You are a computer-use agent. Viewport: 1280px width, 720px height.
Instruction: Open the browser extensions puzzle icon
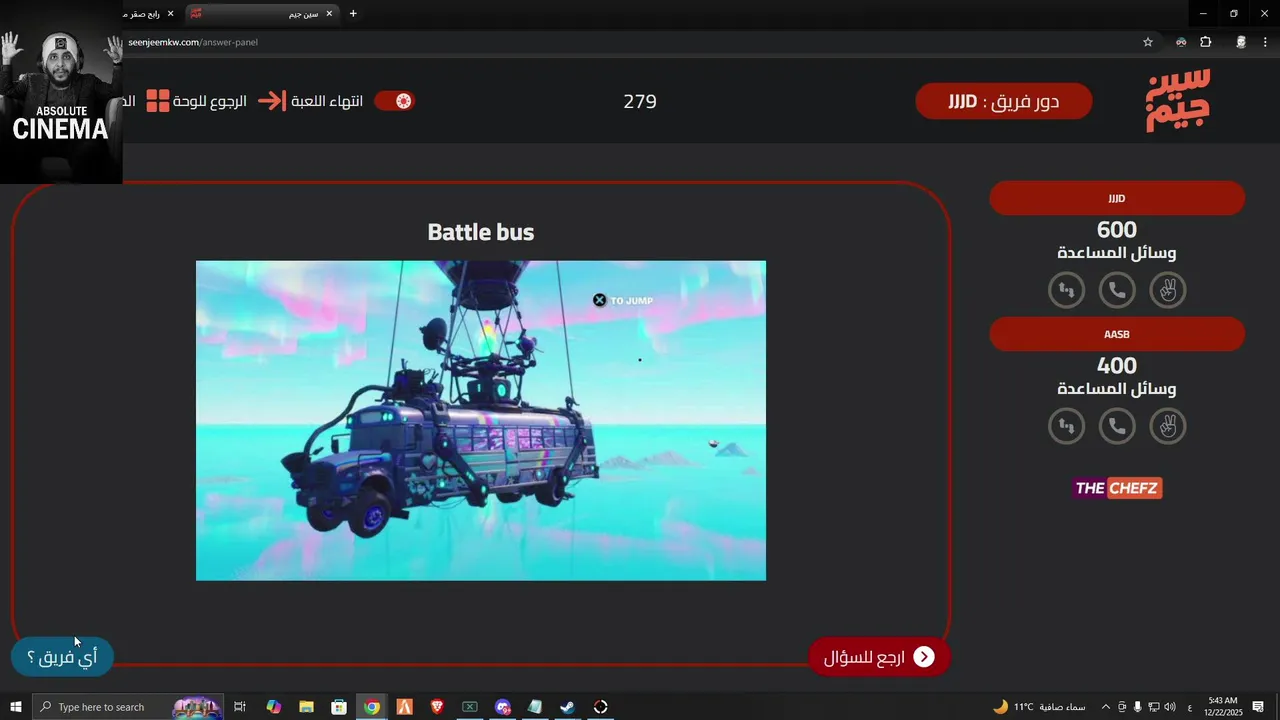(x=1205, y=42)
